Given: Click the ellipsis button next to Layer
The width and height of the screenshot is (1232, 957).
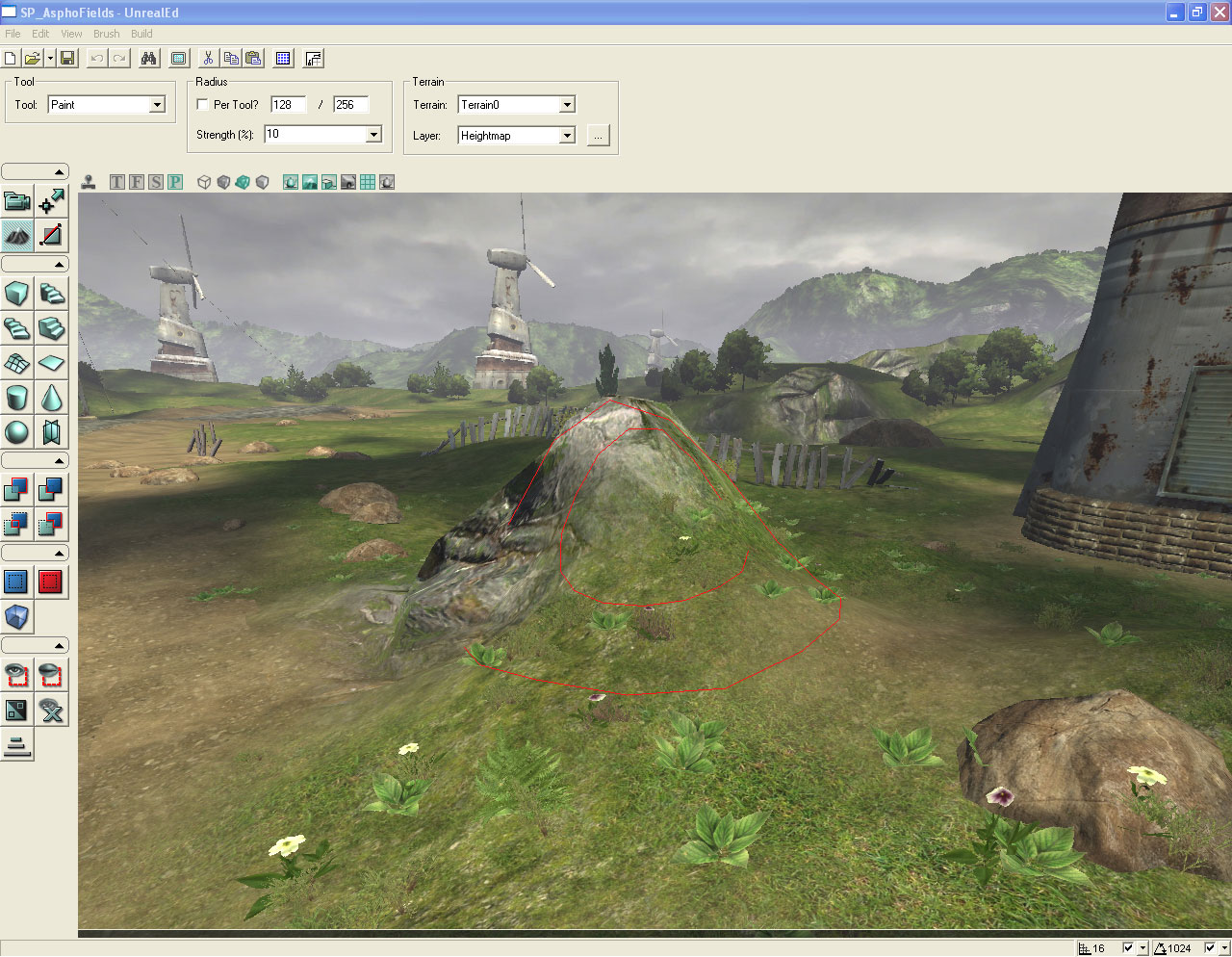Looking at the screenshot, I should pyautogui.click(x=598, y=136).
